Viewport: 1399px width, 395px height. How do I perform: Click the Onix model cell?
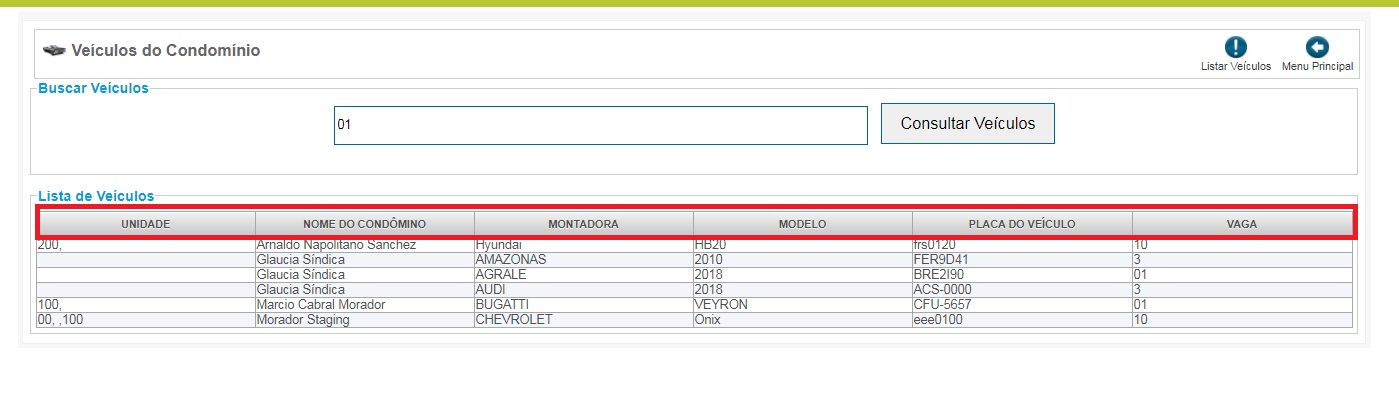(x=802, y=319)
